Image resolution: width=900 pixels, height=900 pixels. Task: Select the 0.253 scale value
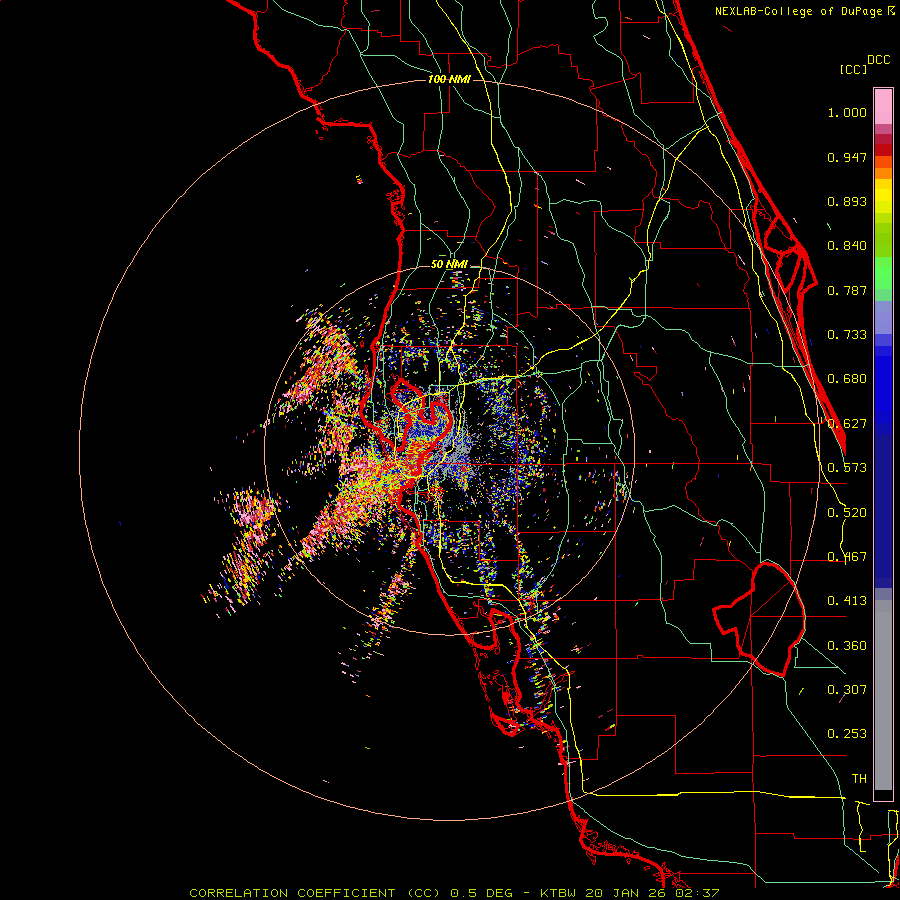[847, 734]
